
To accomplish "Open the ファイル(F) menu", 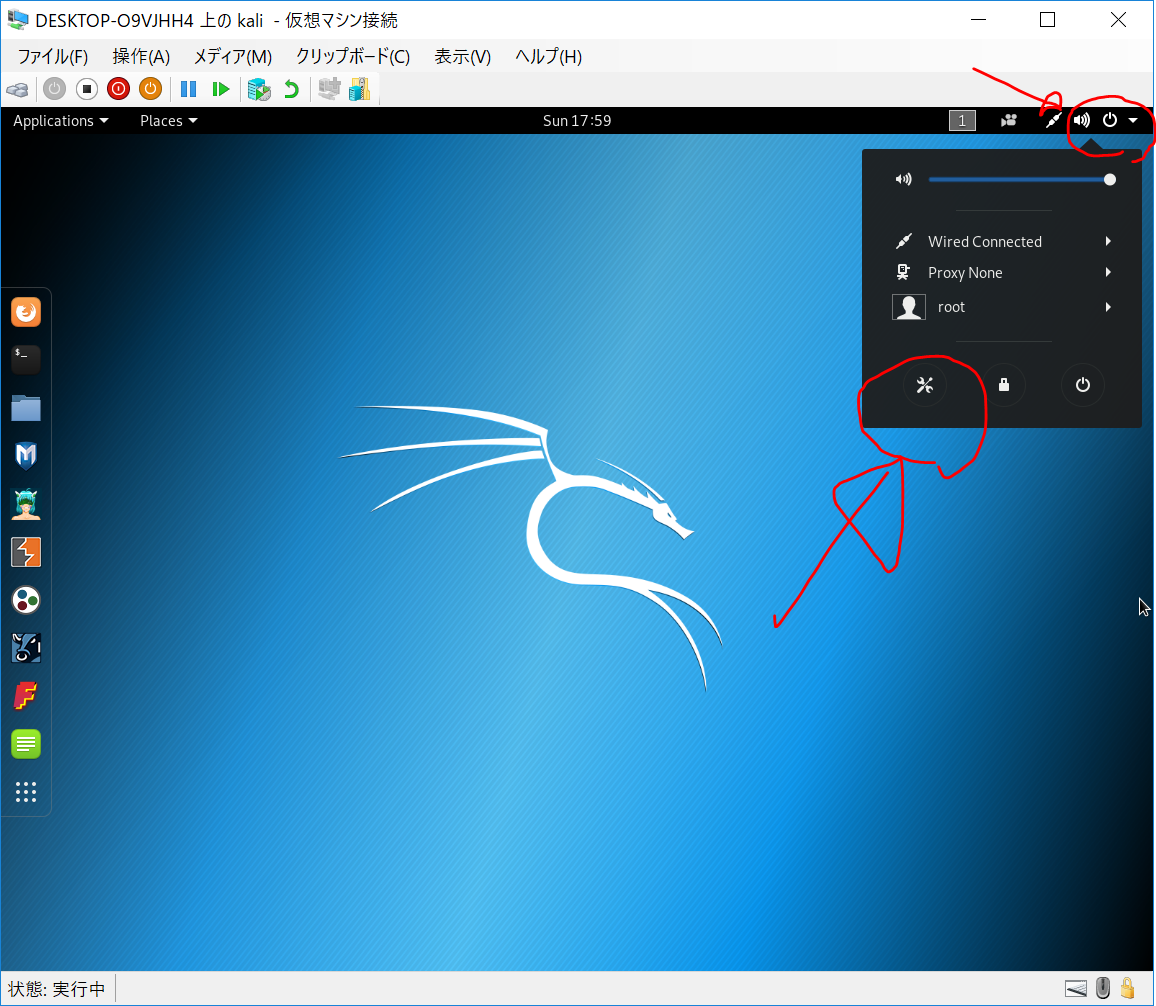I will (53, 57).
